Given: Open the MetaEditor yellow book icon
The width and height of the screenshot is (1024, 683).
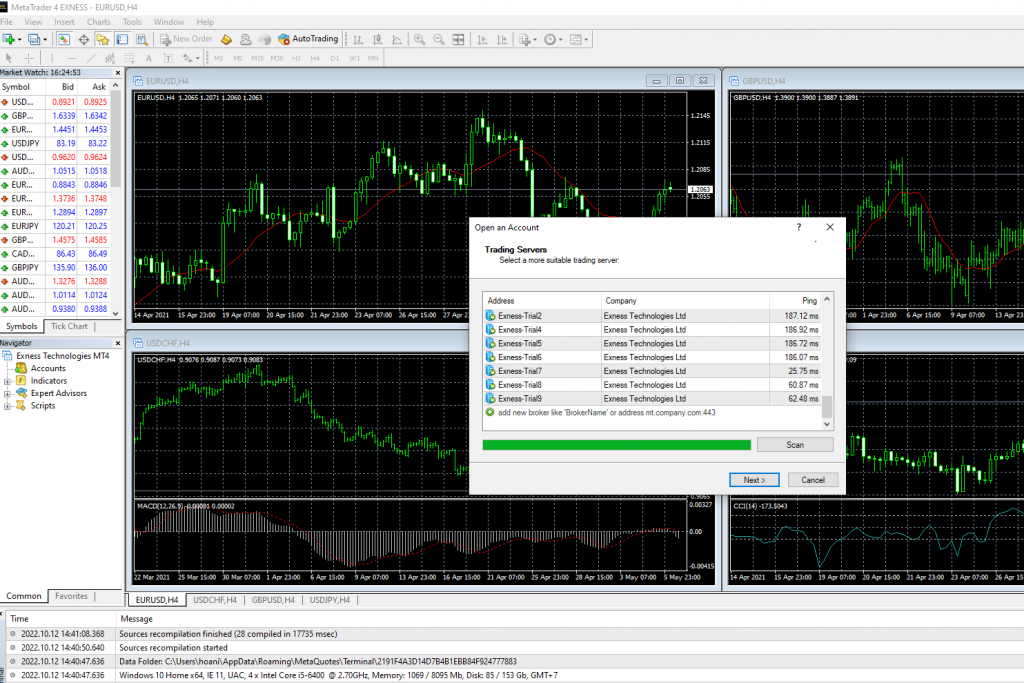Looking at the screenshot, I should point(226,39).
